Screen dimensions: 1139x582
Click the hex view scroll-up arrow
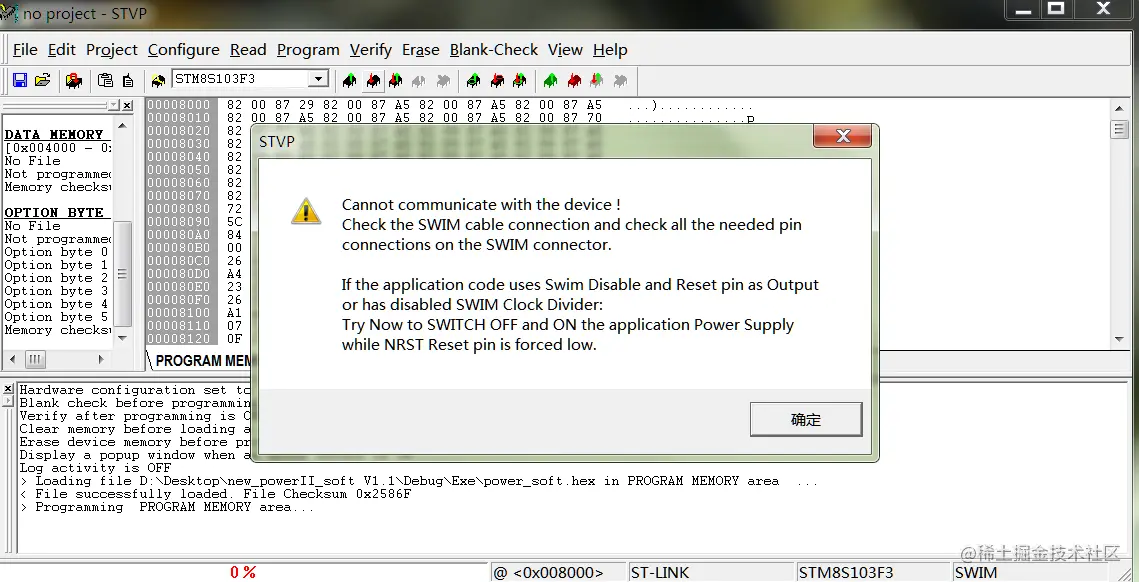pyautogui.click(x=1119, y=108)
